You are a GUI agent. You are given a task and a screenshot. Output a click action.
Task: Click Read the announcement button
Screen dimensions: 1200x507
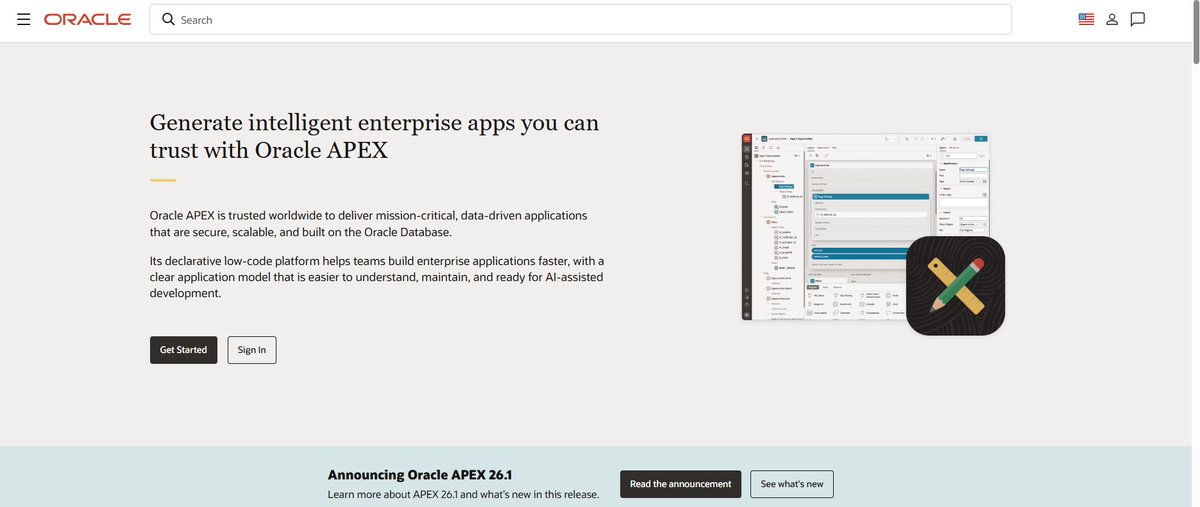pos(681,484)
